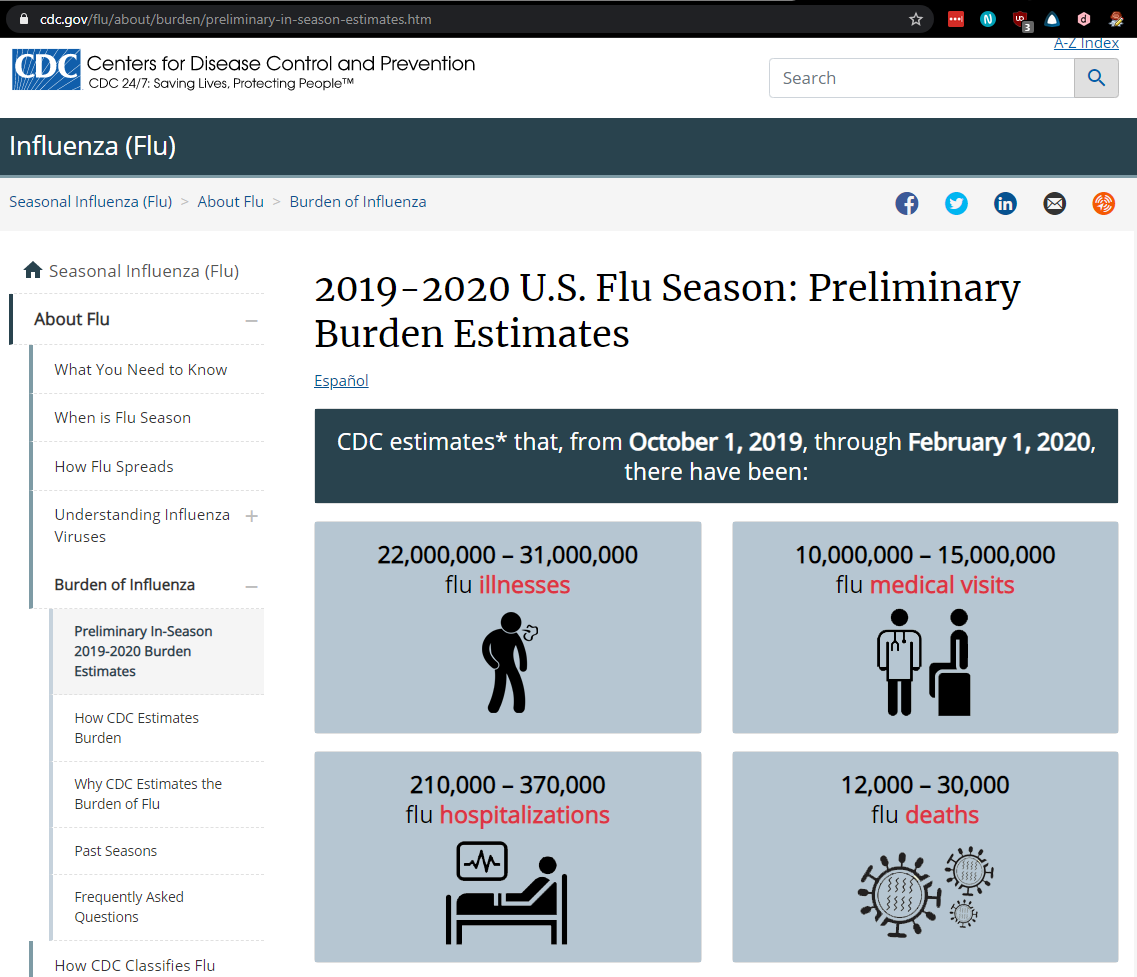Image resolution: width=1137 pixels, height=977 pixels.
Task: Open When is Flu Season page
Action: pyautogui.click(x=123, y=418)
